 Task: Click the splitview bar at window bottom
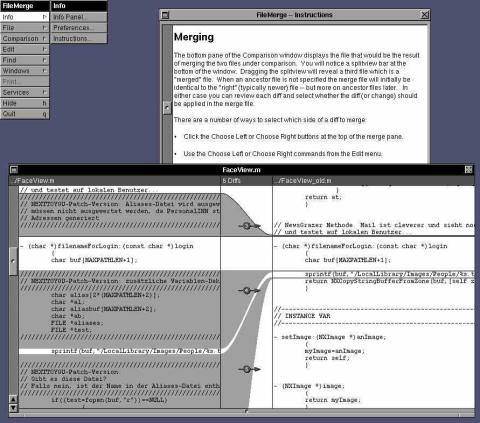247,411
